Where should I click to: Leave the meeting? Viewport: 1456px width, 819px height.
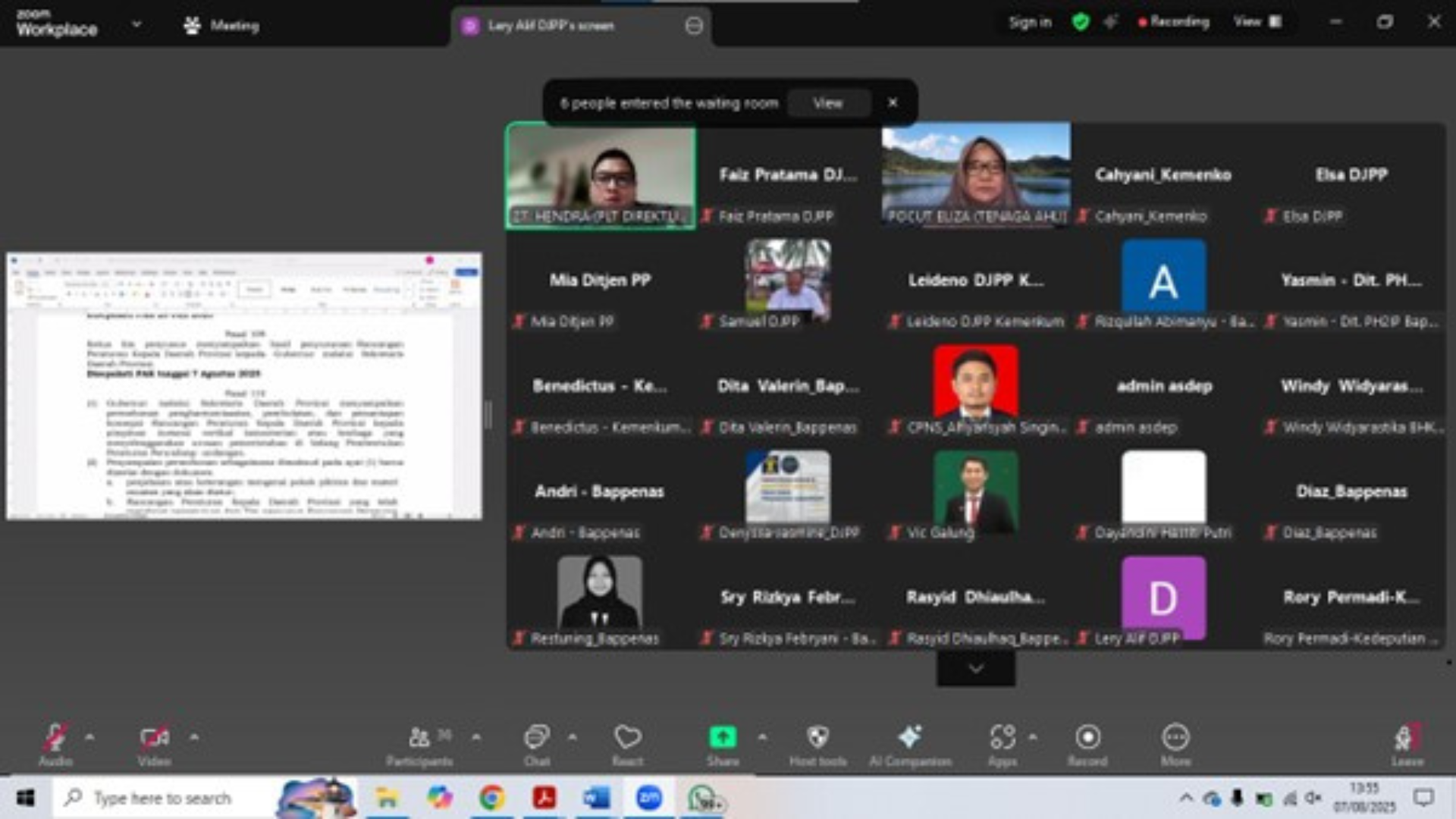1407,744
